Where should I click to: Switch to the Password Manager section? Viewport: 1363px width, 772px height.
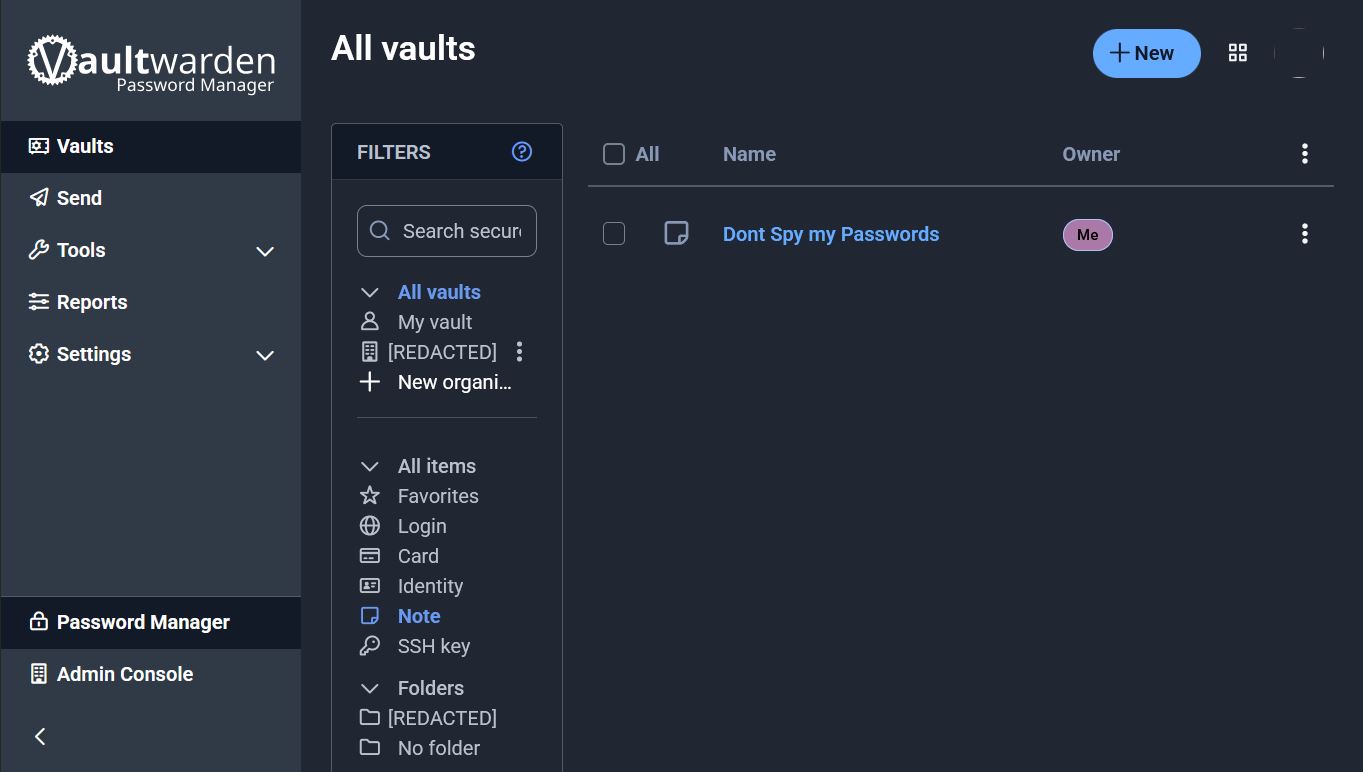tap(143, 622)
